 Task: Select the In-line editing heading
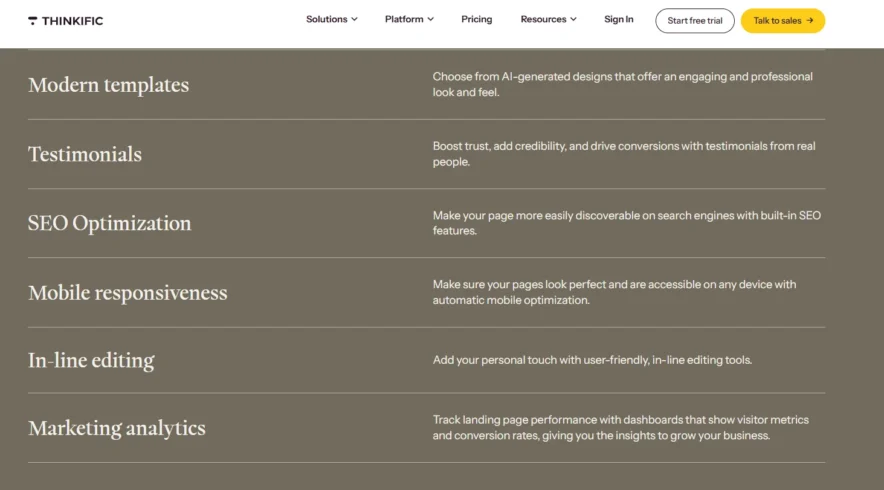pyautogui.click(x=91, y=360)
